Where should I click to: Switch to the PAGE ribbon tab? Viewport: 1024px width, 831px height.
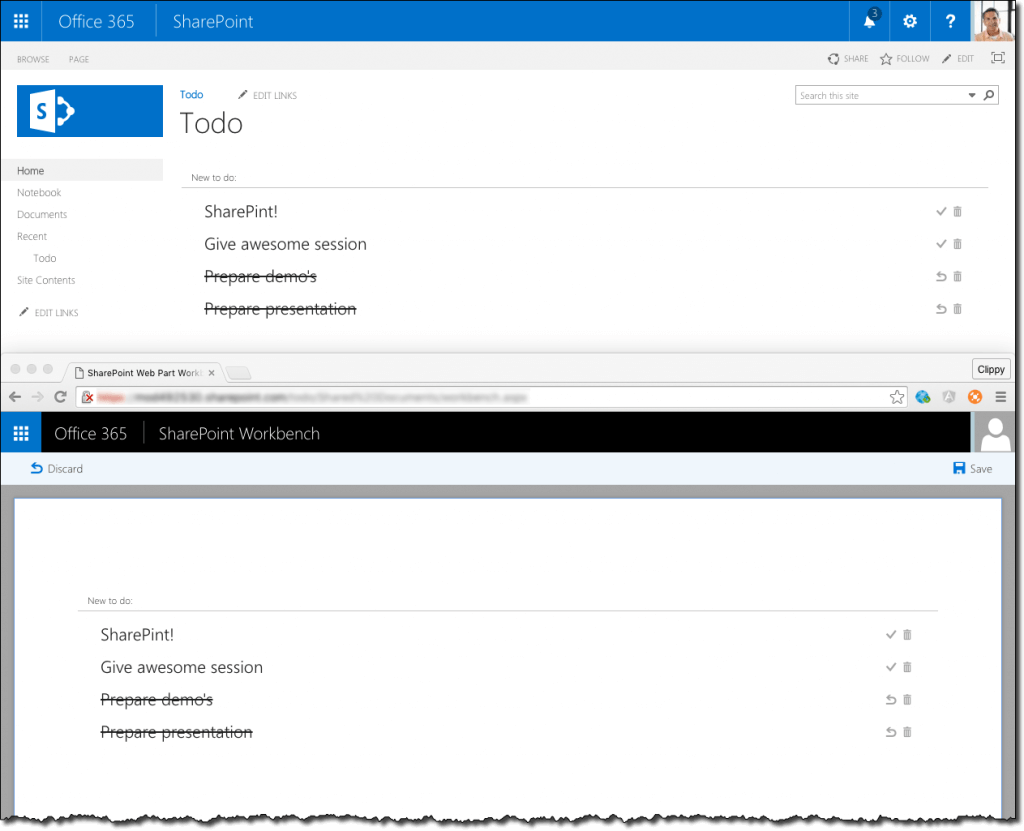pos(78,59)
